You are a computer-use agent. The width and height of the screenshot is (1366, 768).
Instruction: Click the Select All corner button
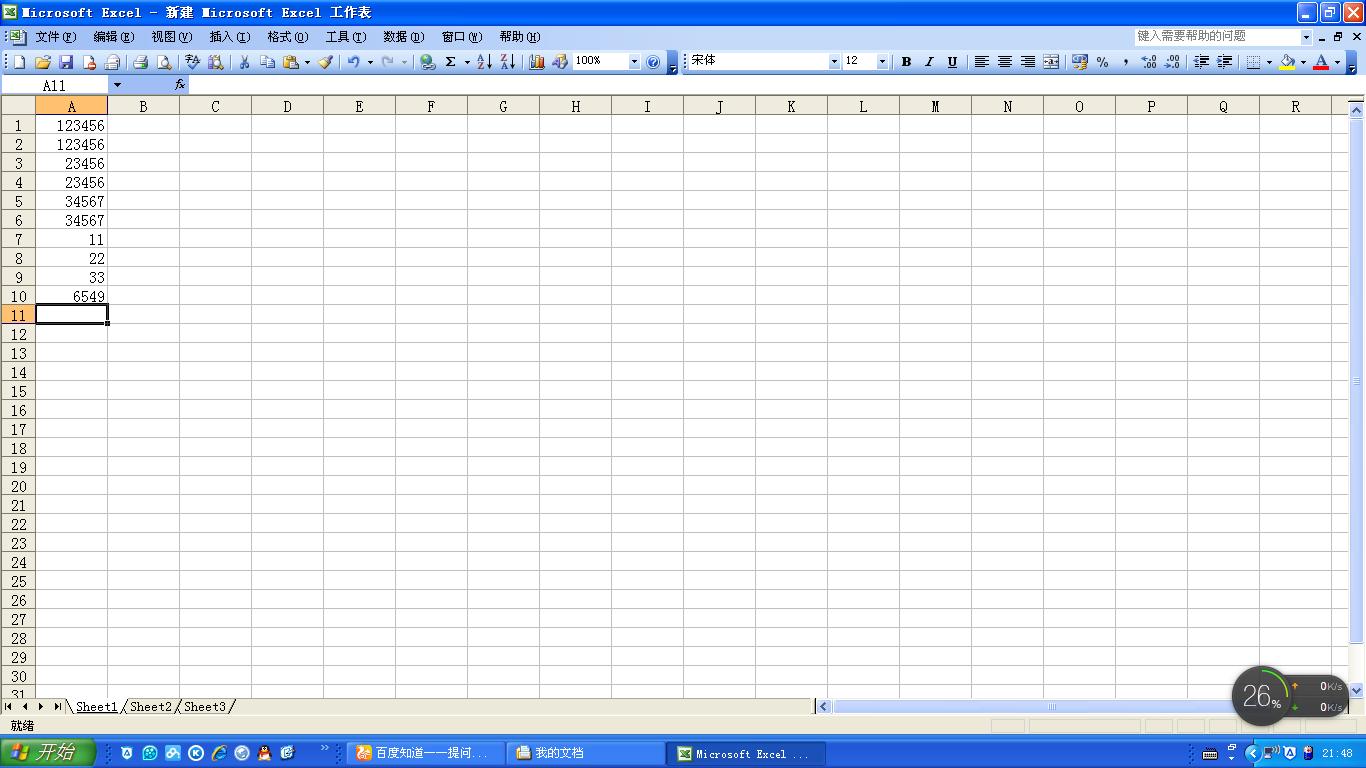(x=18, y=106)
